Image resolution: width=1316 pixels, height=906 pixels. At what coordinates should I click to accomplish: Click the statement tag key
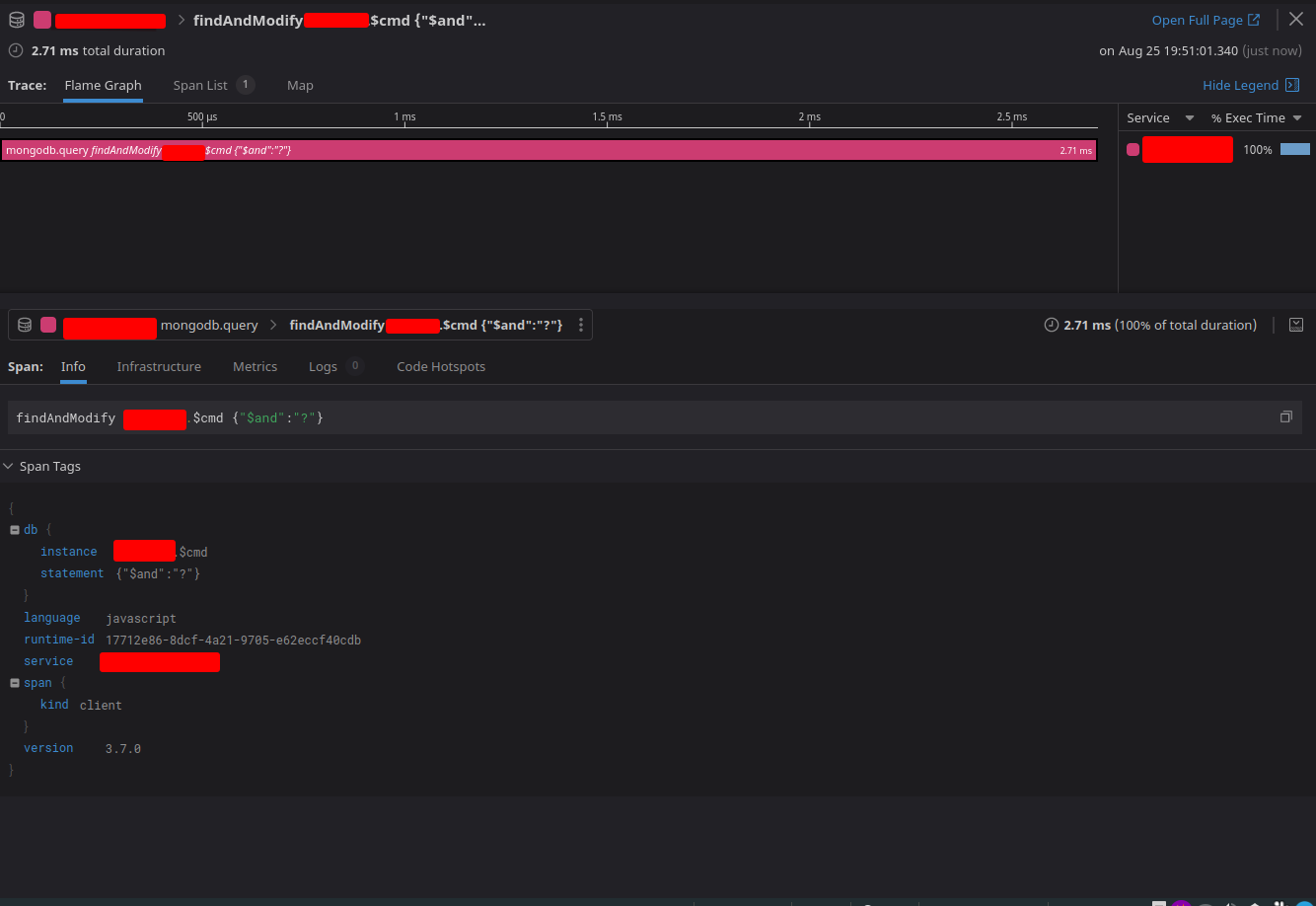click(x=72, y=573)
